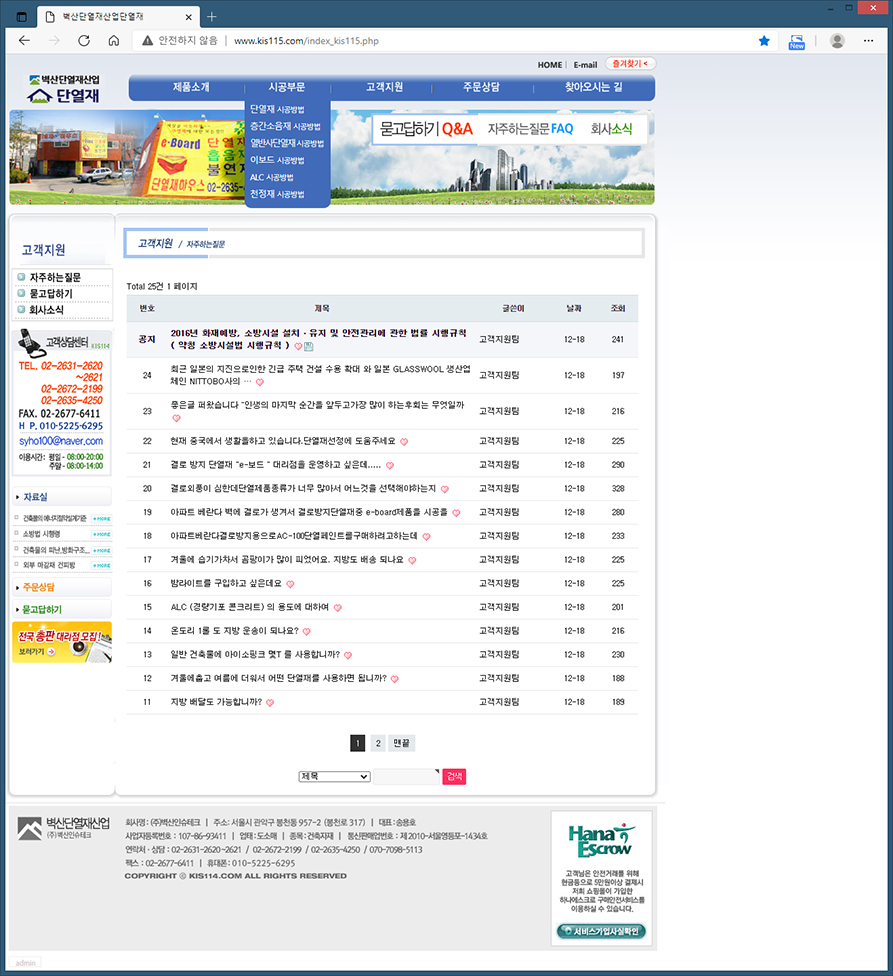This screenshot has height=976, width=893.
Task: Click the browser refresh icon
Action: (84, 41)
